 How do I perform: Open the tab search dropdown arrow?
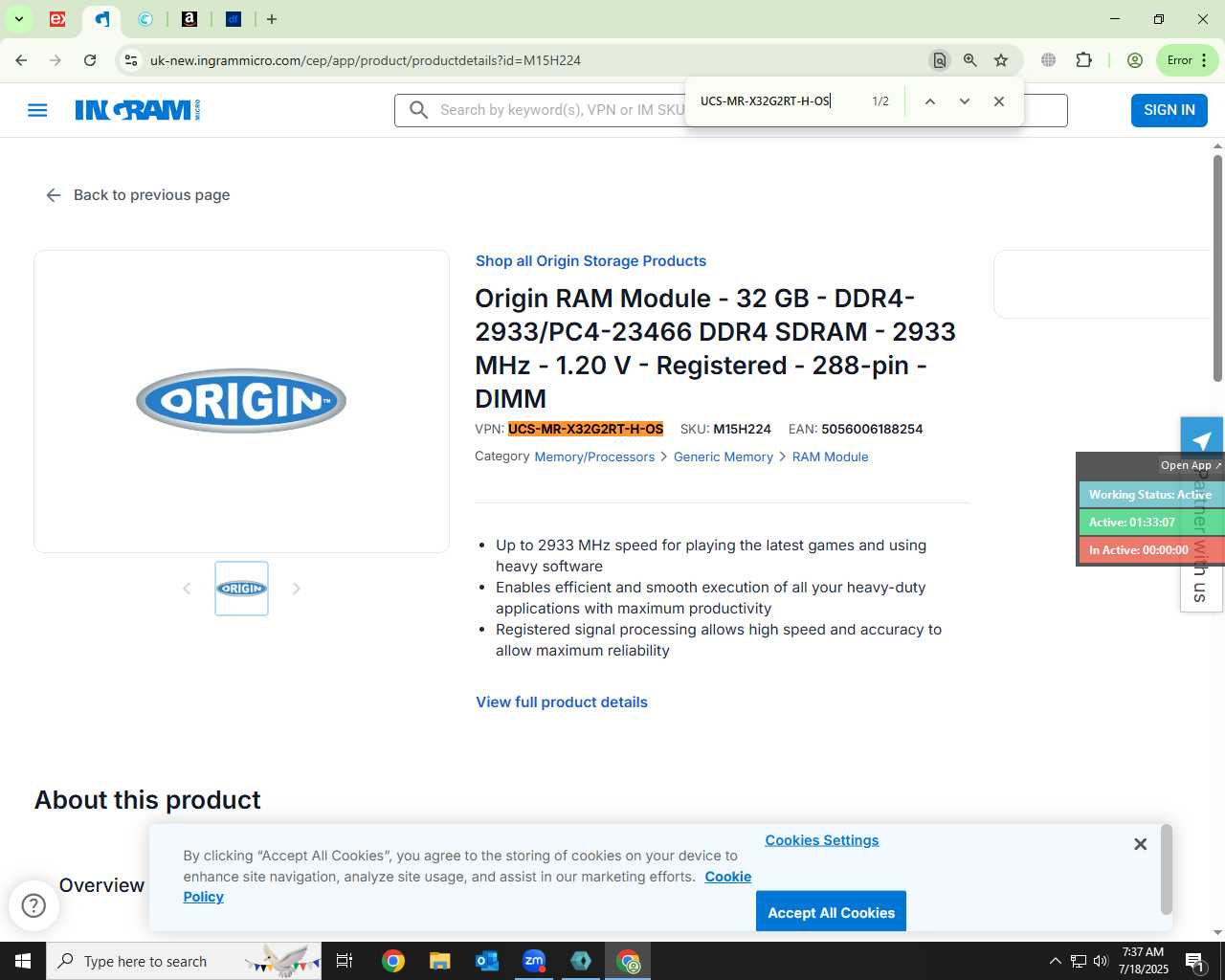point(18,19)
